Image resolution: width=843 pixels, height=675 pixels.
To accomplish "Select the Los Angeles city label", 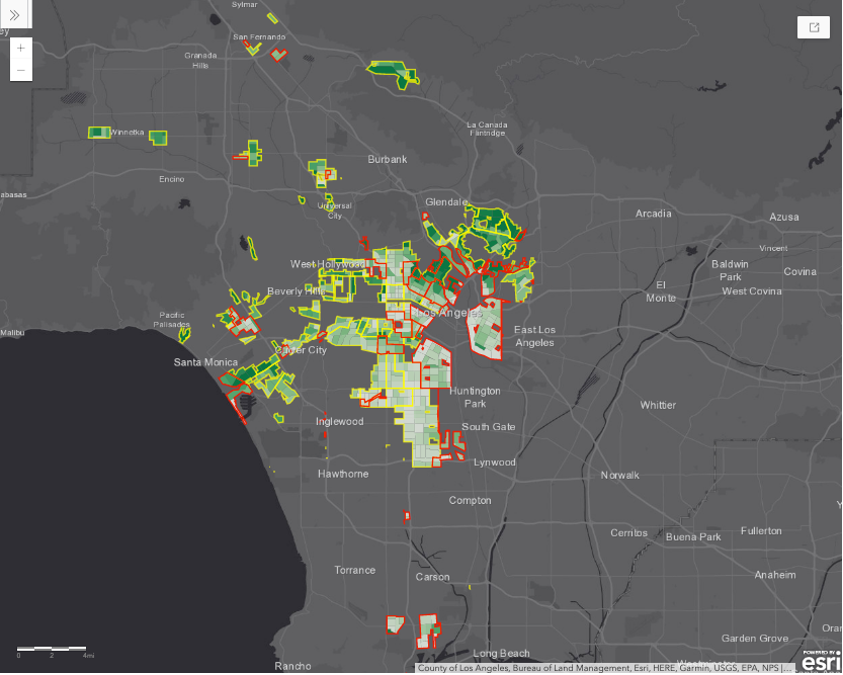I will click(x=439, y=313).
